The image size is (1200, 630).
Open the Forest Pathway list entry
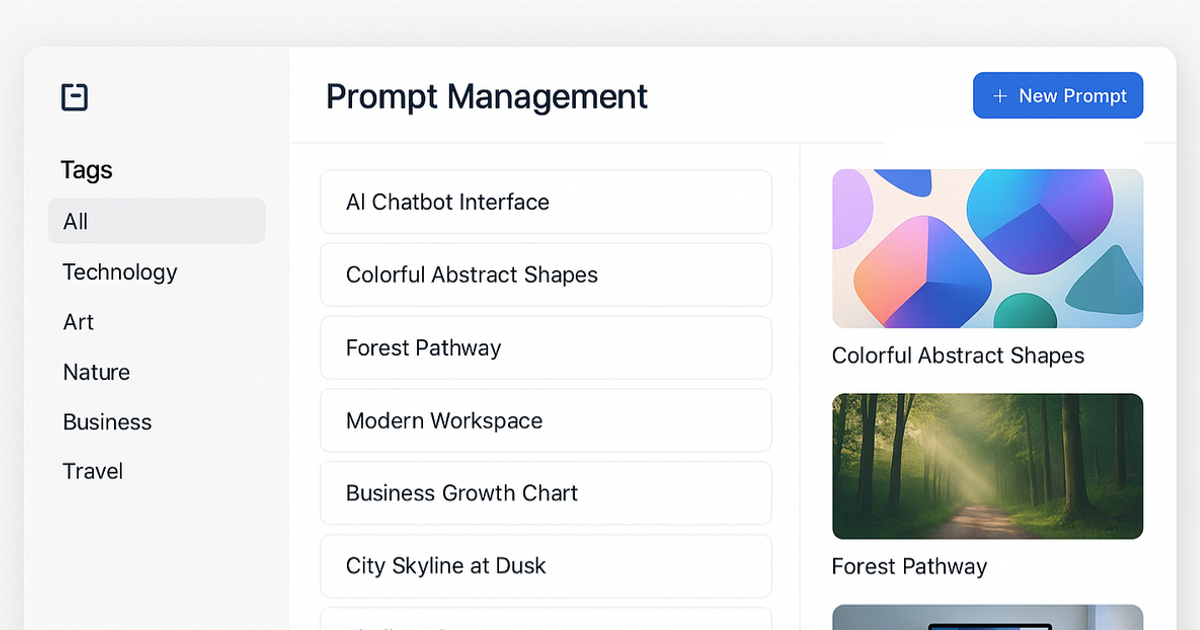[x=546, y=348]
